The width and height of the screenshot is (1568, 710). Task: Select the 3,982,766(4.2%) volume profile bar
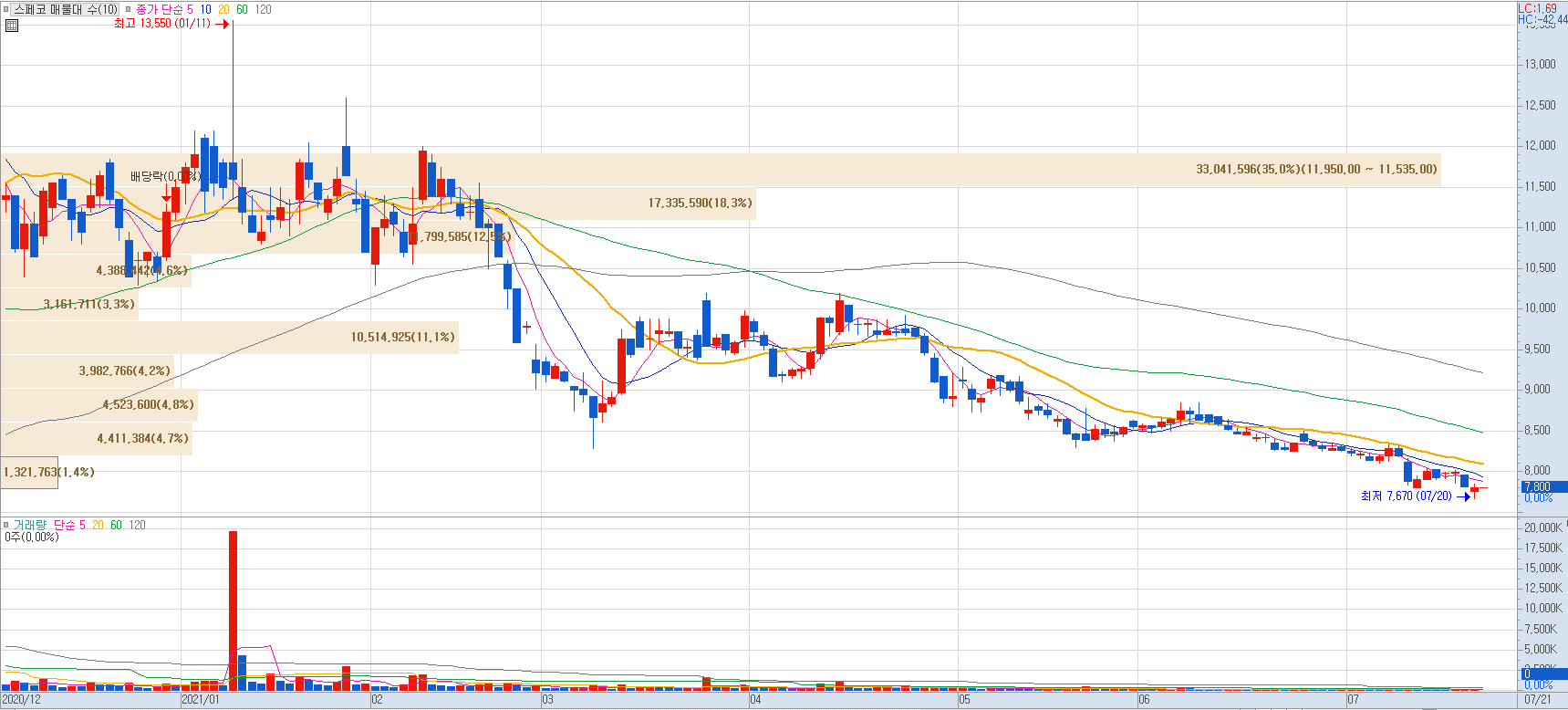[x=87, y=371]
